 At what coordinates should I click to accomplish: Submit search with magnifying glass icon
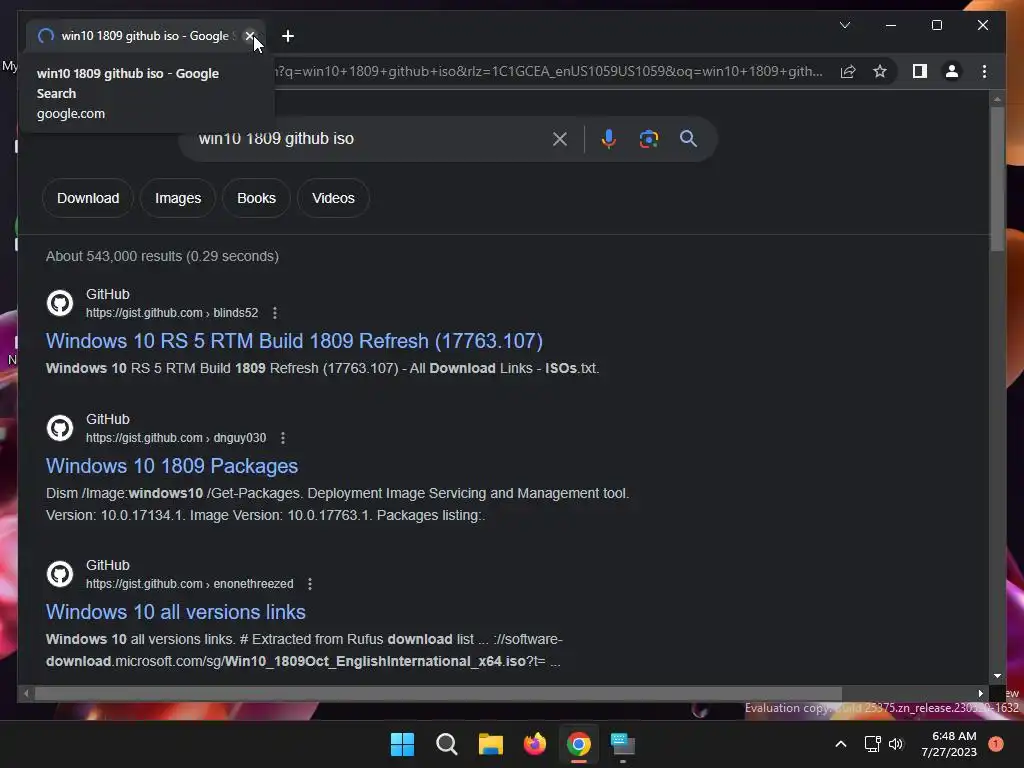pyautogui.click(x=688, y=138)
